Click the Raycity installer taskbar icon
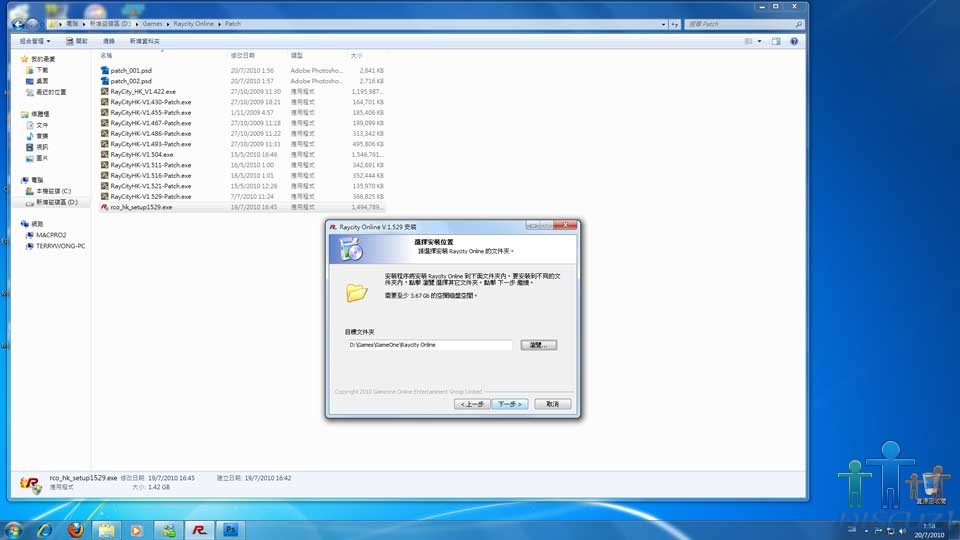Viewport: 960px width, 540px height. click(199, 530)
